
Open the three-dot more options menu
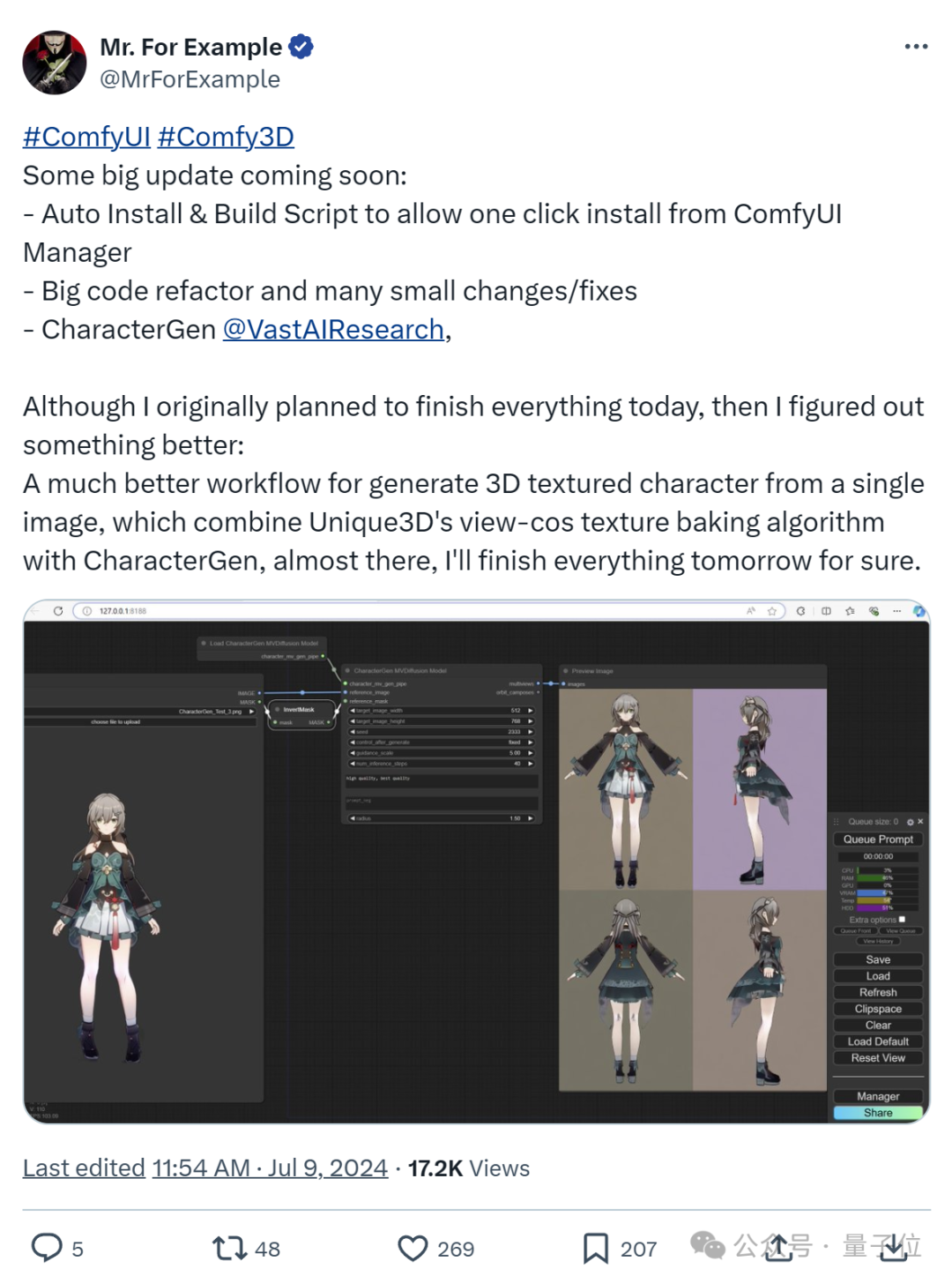pos(916,47)
